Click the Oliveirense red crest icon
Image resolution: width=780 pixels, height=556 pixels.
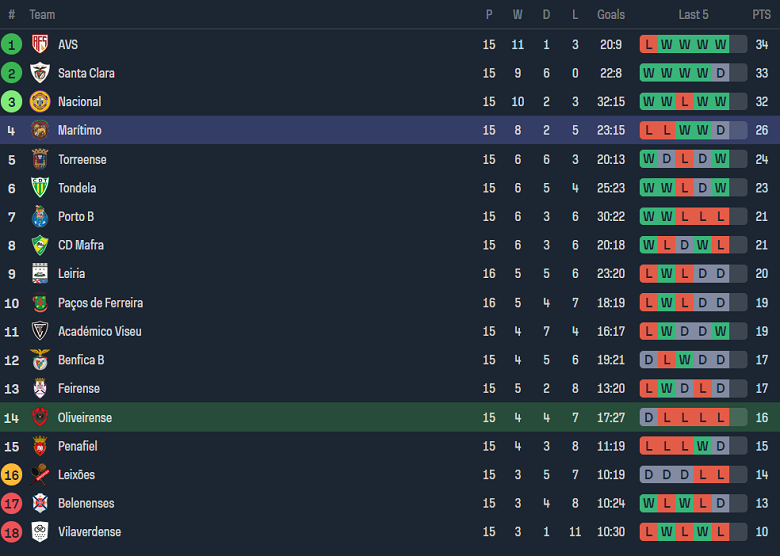[40, 417]
